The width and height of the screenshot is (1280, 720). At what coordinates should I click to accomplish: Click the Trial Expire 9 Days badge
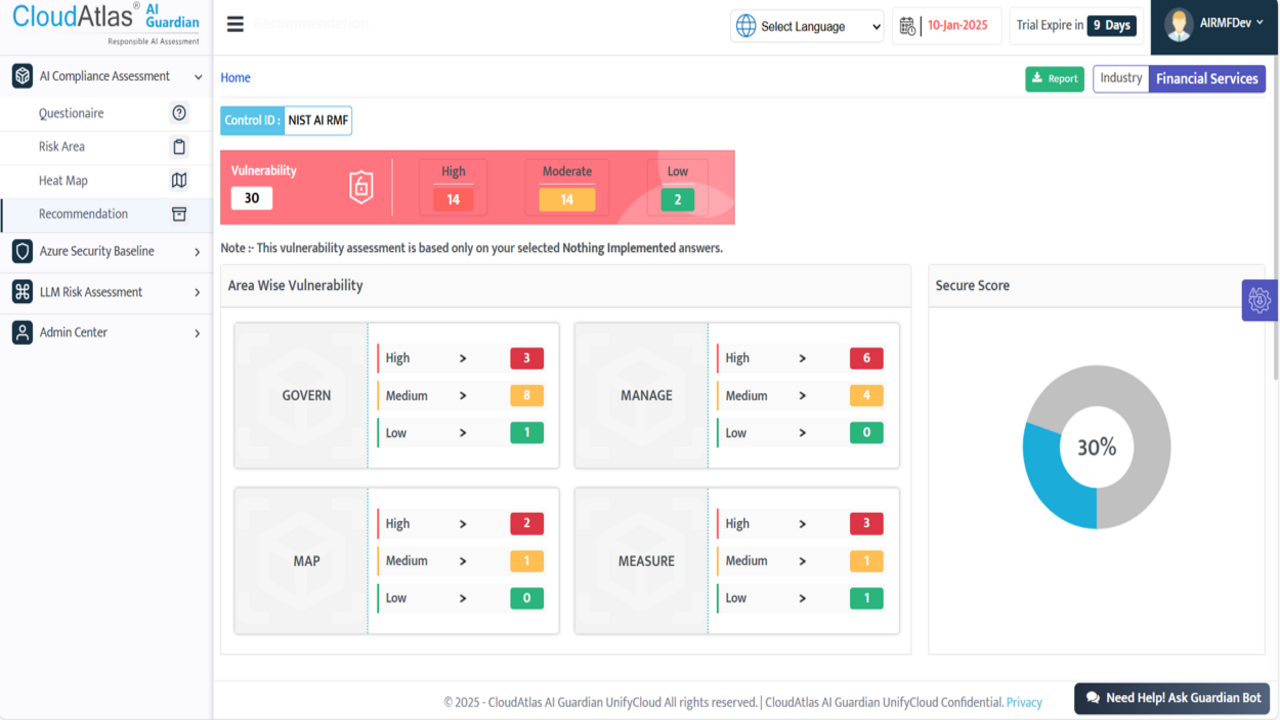click(1111, 26)
